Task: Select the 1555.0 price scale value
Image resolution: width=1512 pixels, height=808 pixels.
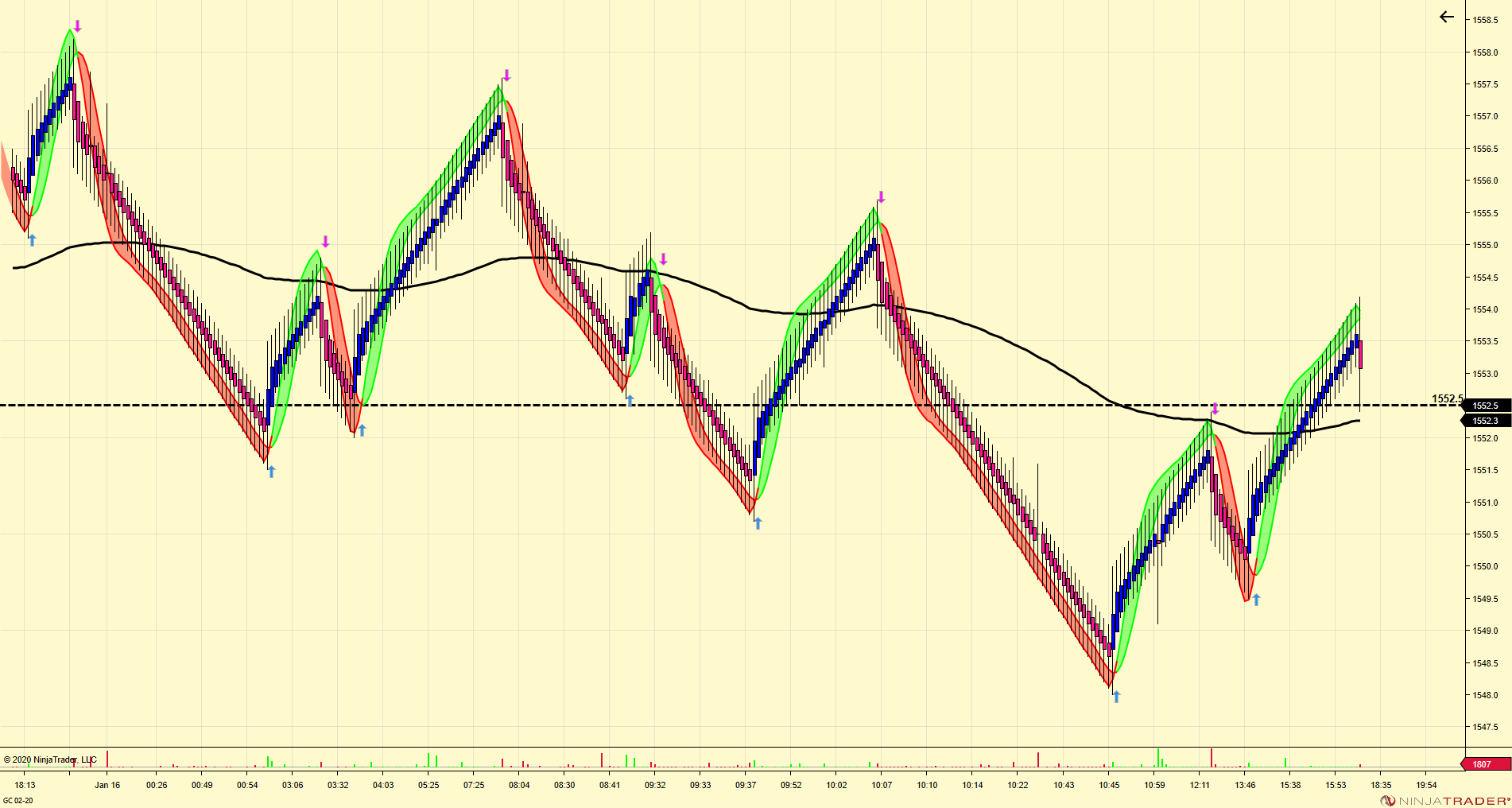Action: tap(1485, 245)
